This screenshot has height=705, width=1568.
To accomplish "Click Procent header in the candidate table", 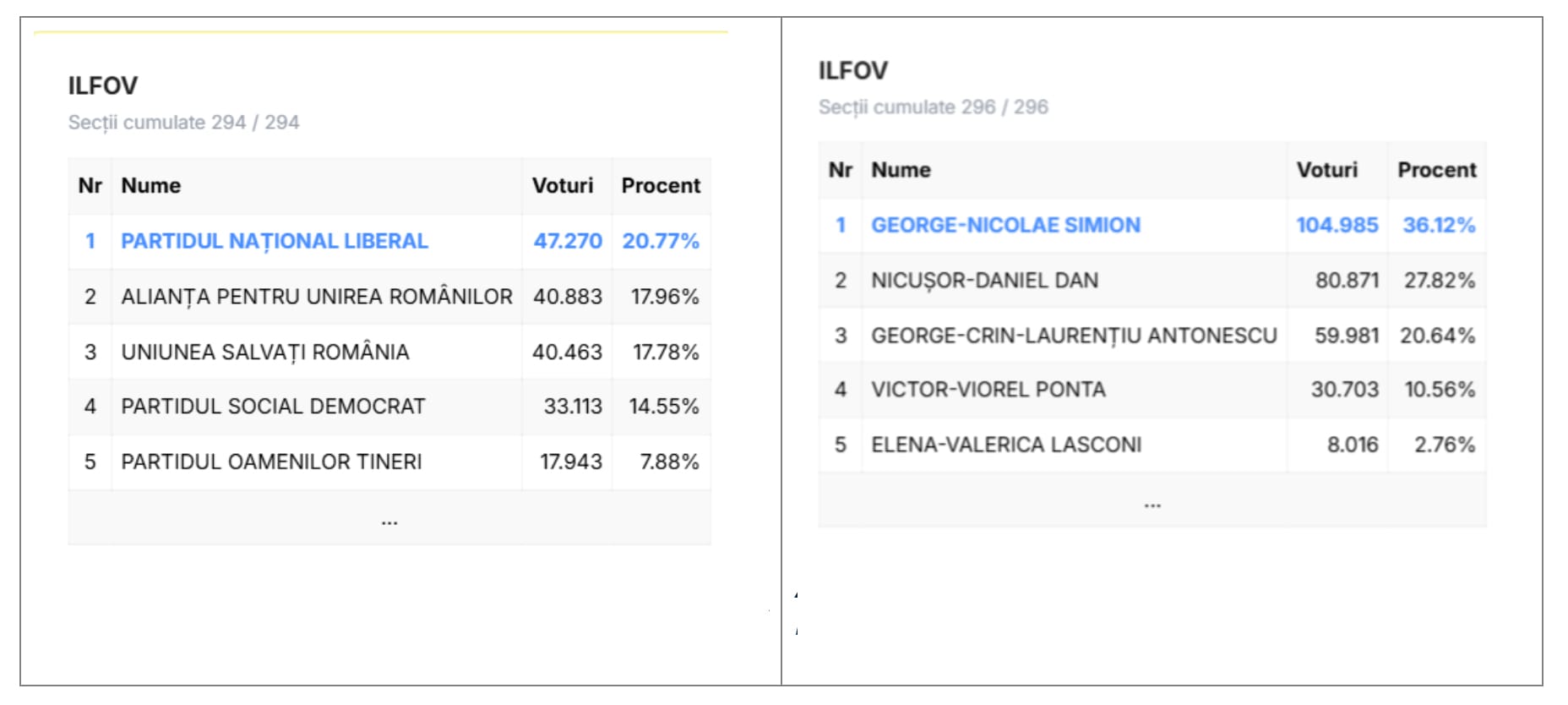I will [x=1436, y=170].
